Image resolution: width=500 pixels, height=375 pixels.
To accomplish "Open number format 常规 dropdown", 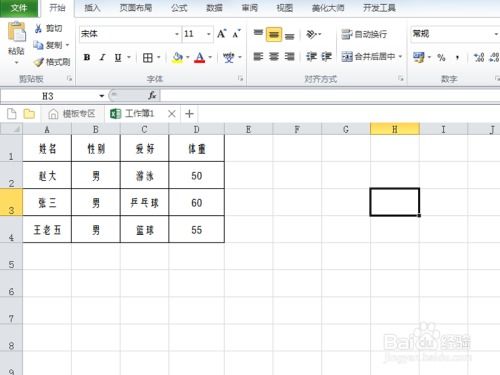I will point(496,34).
